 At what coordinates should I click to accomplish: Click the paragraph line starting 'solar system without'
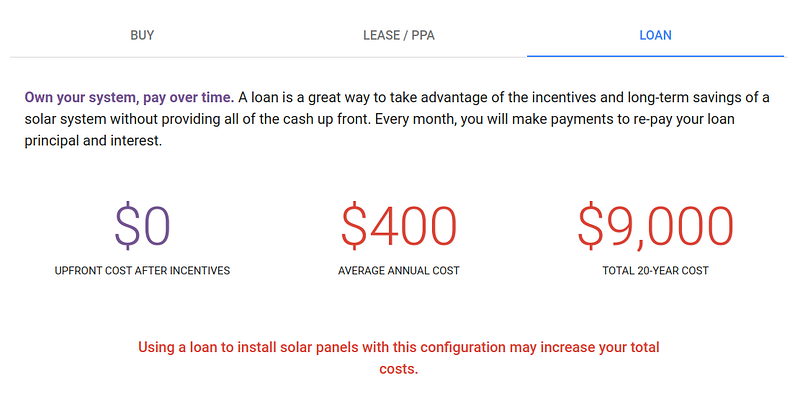(x=300, y=119)
